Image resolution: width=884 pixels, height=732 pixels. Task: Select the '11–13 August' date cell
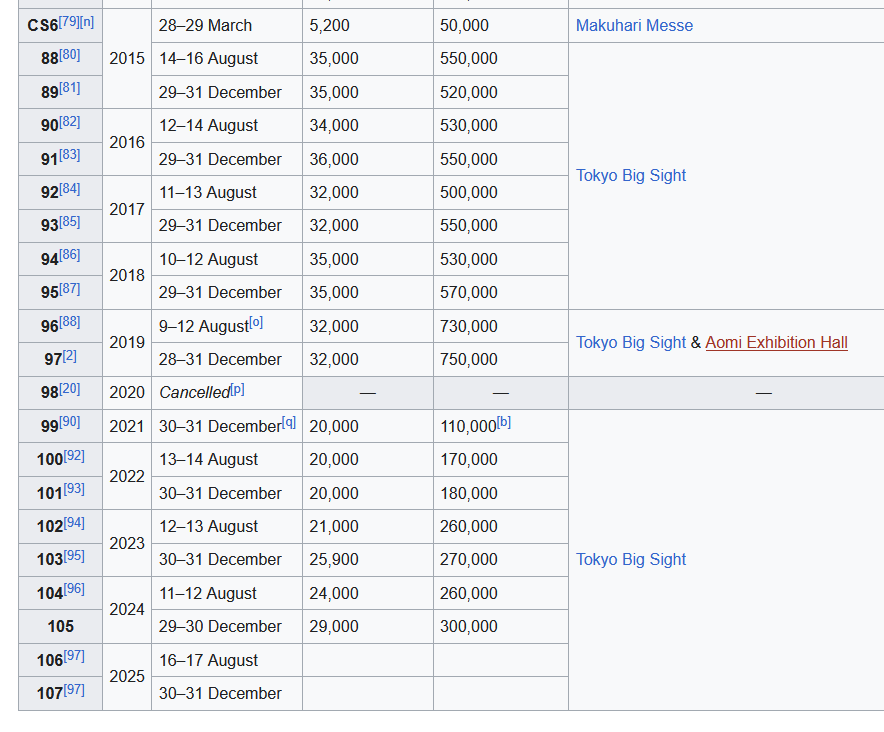click(227, 192)
